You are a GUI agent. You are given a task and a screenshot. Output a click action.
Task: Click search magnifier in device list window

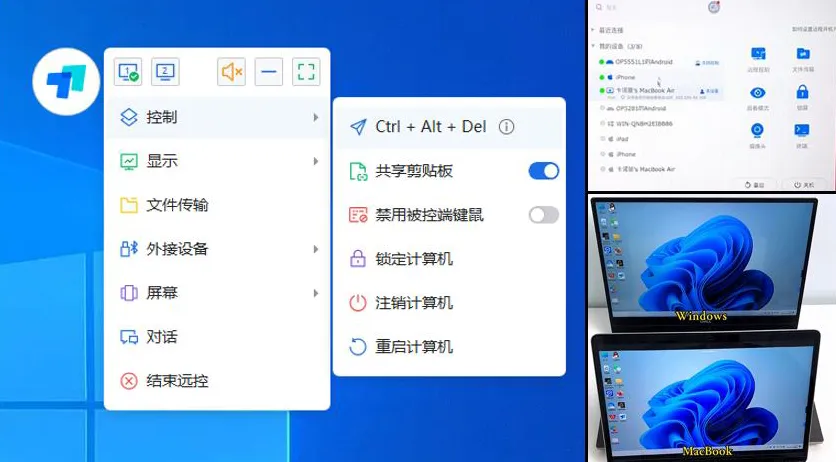pyautogui.click(x=599, y=7)
